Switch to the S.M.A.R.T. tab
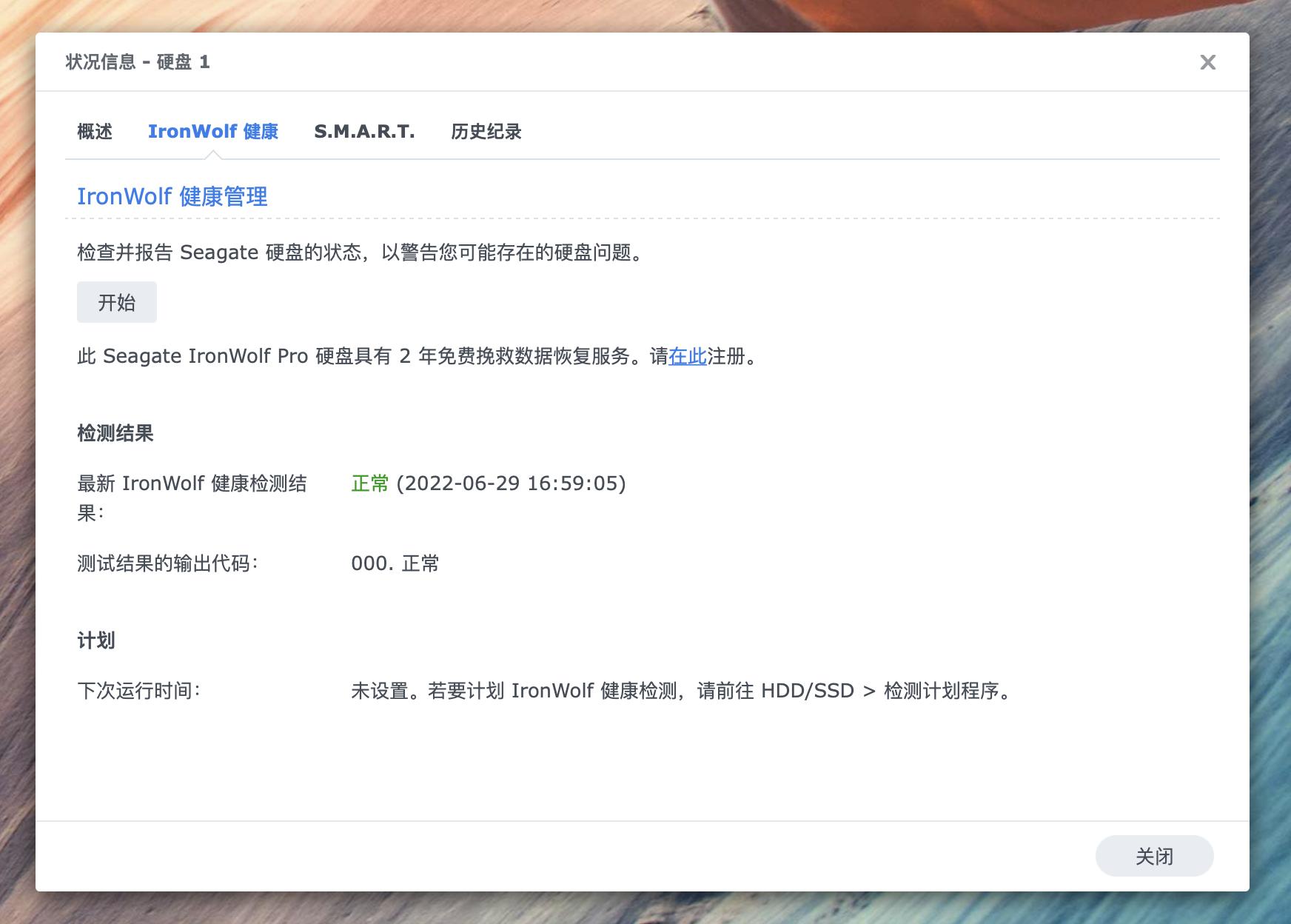This screenshot has height=924, width=1291. 363,131
